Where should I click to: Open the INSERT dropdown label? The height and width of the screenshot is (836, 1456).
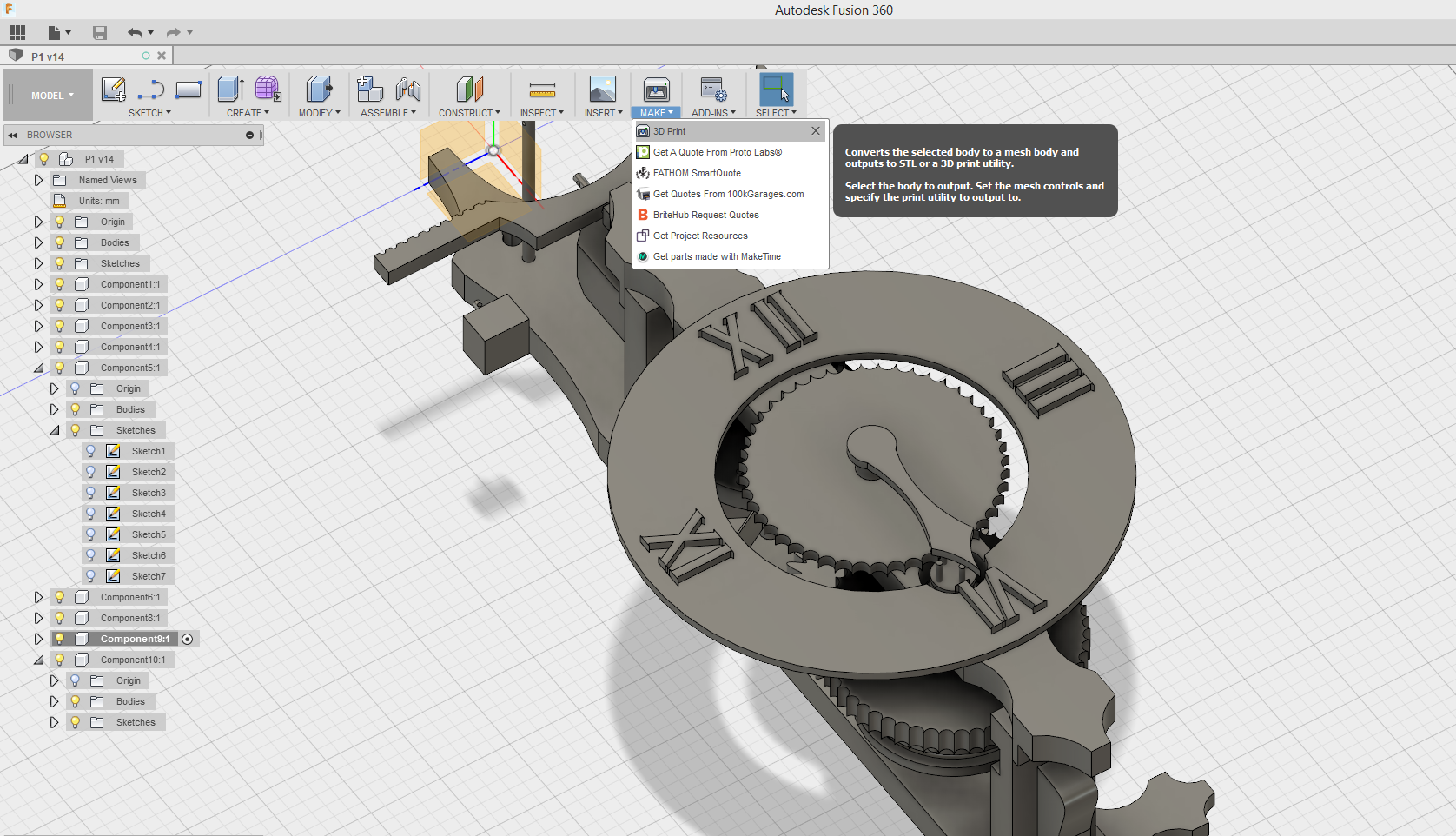click(603, 113)
